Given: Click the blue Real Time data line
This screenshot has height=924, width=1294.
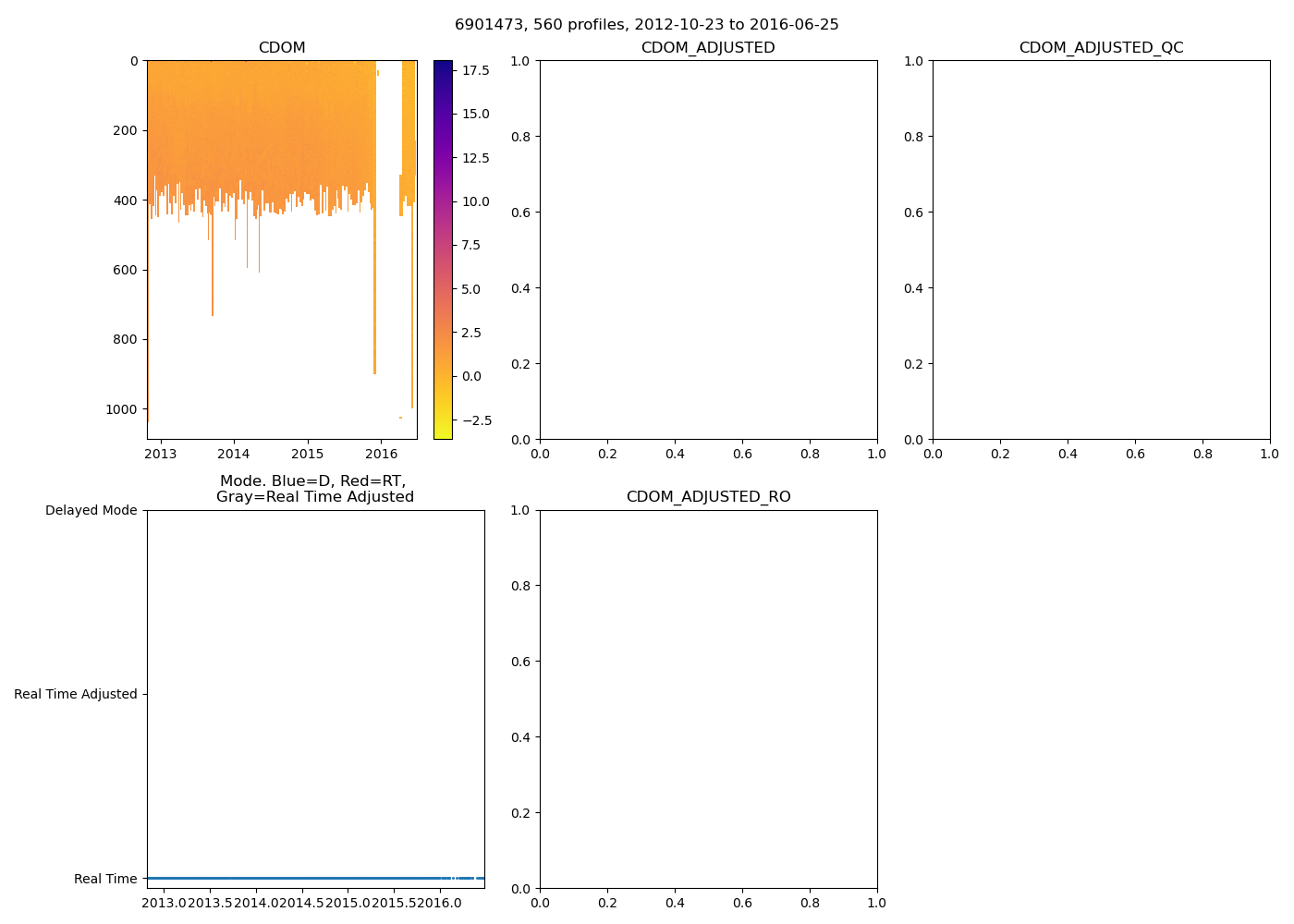Looking at the screenshot, I should tap(296, 878).
